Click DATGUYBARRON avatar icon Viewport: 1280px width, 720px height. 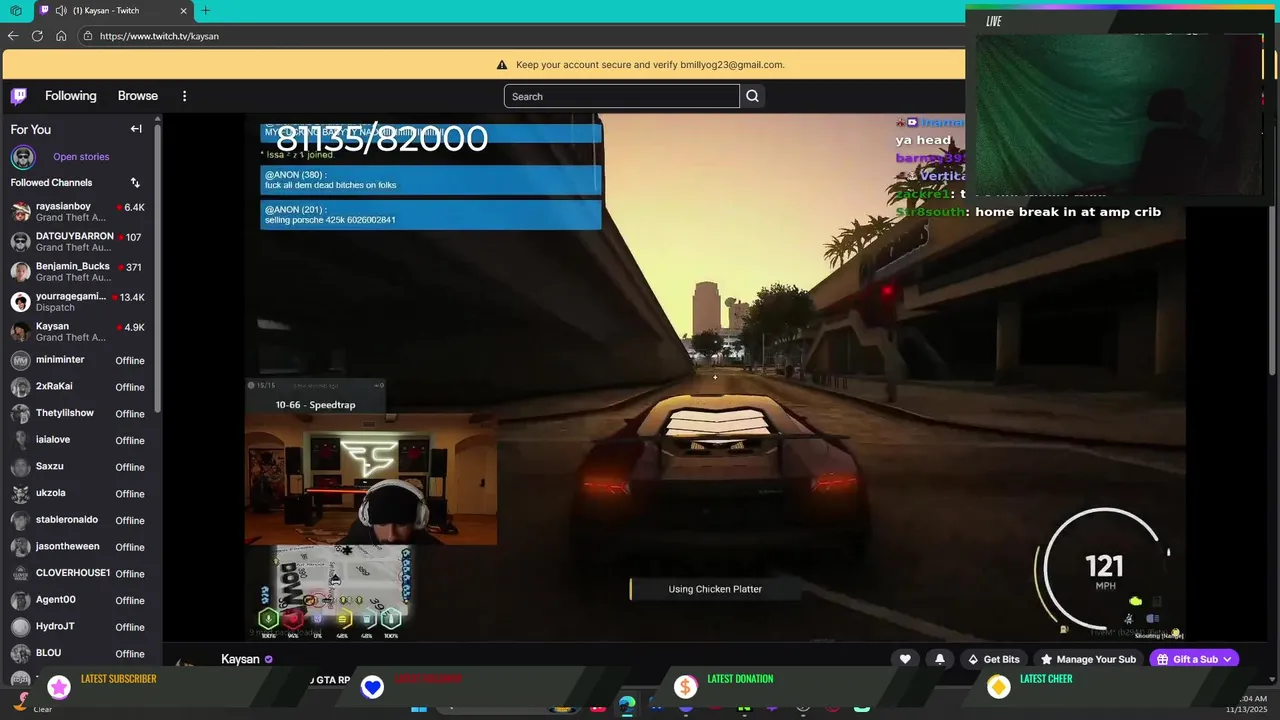click(x=20, y=241)
